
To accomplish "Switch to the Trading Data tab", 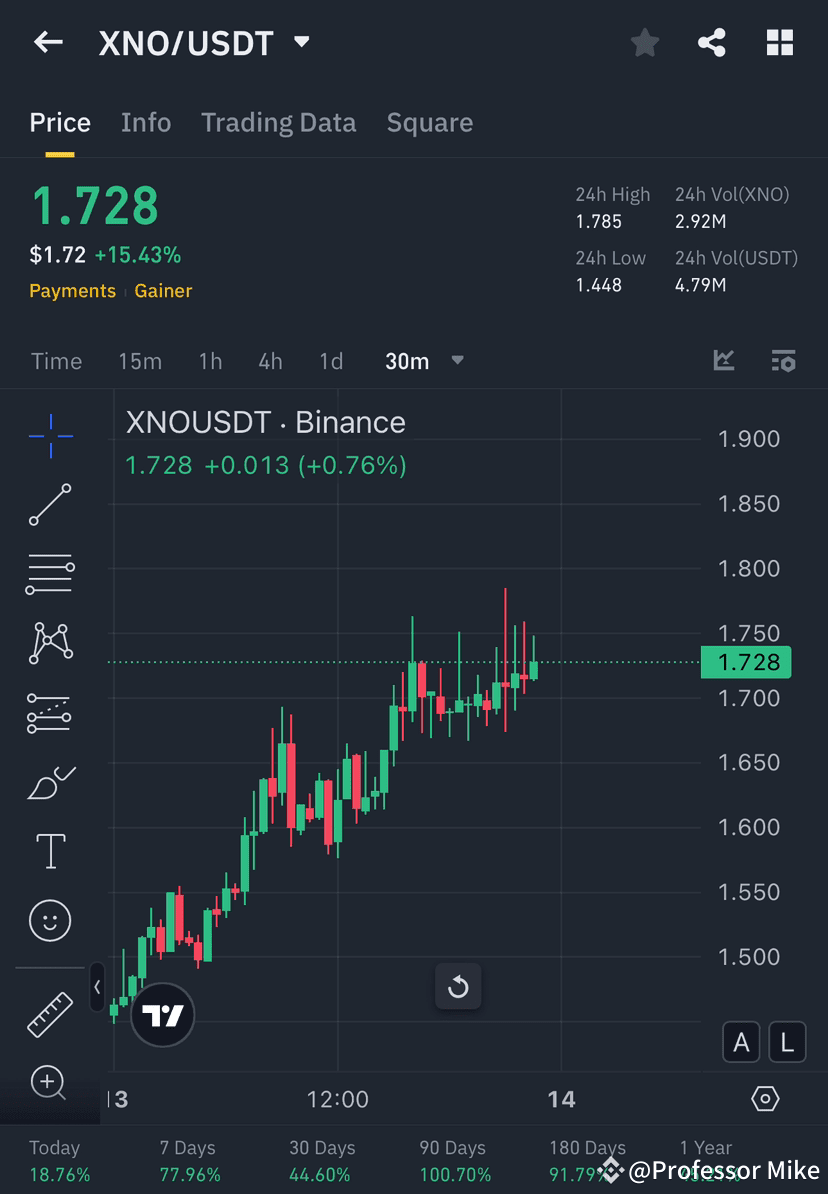I will pos(279,122).
